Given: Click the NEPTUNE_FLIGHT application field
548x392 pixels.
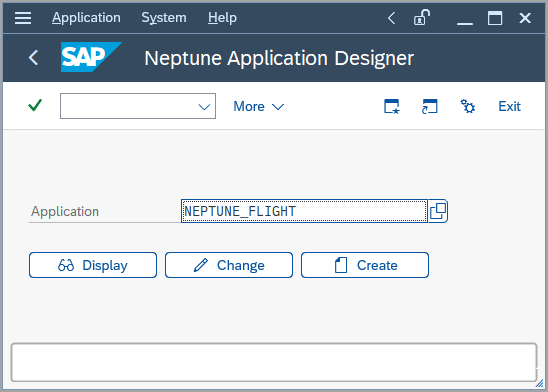Looking at the screenshot, I should pyautogui.click(x=304, y=211).
